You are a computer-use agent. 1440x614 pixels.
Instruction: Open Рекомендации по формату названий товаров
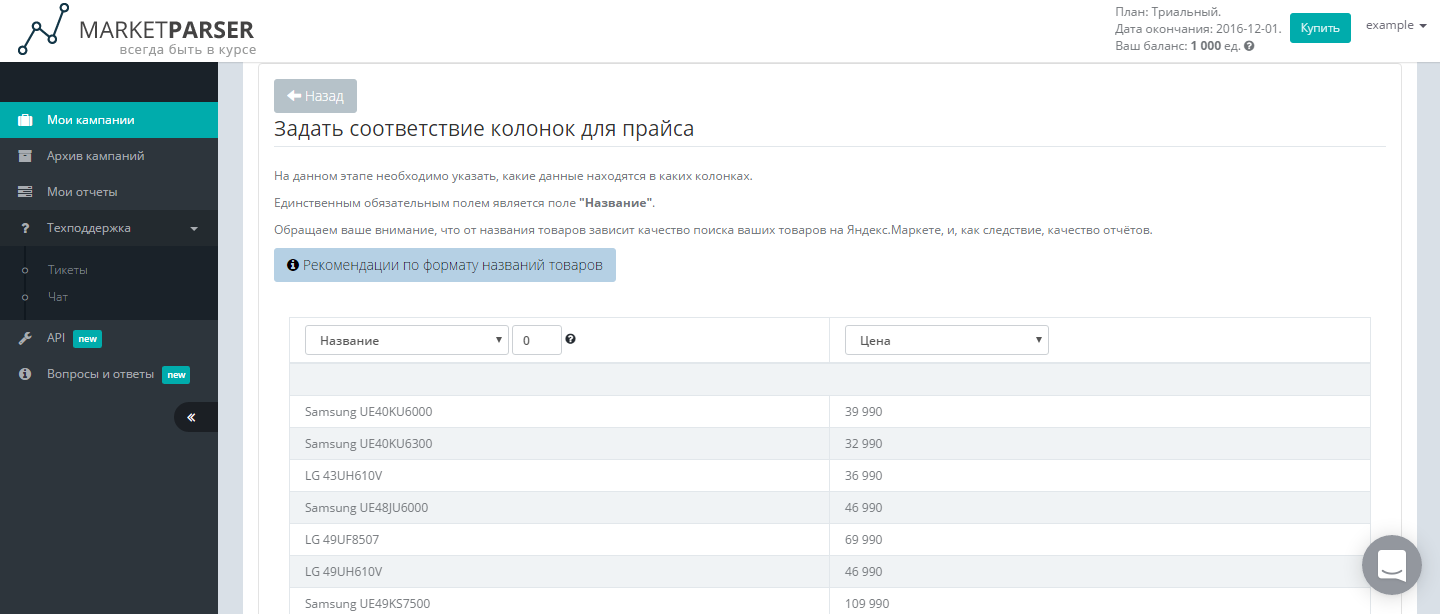pyautogui.click(x=444, y=264)
